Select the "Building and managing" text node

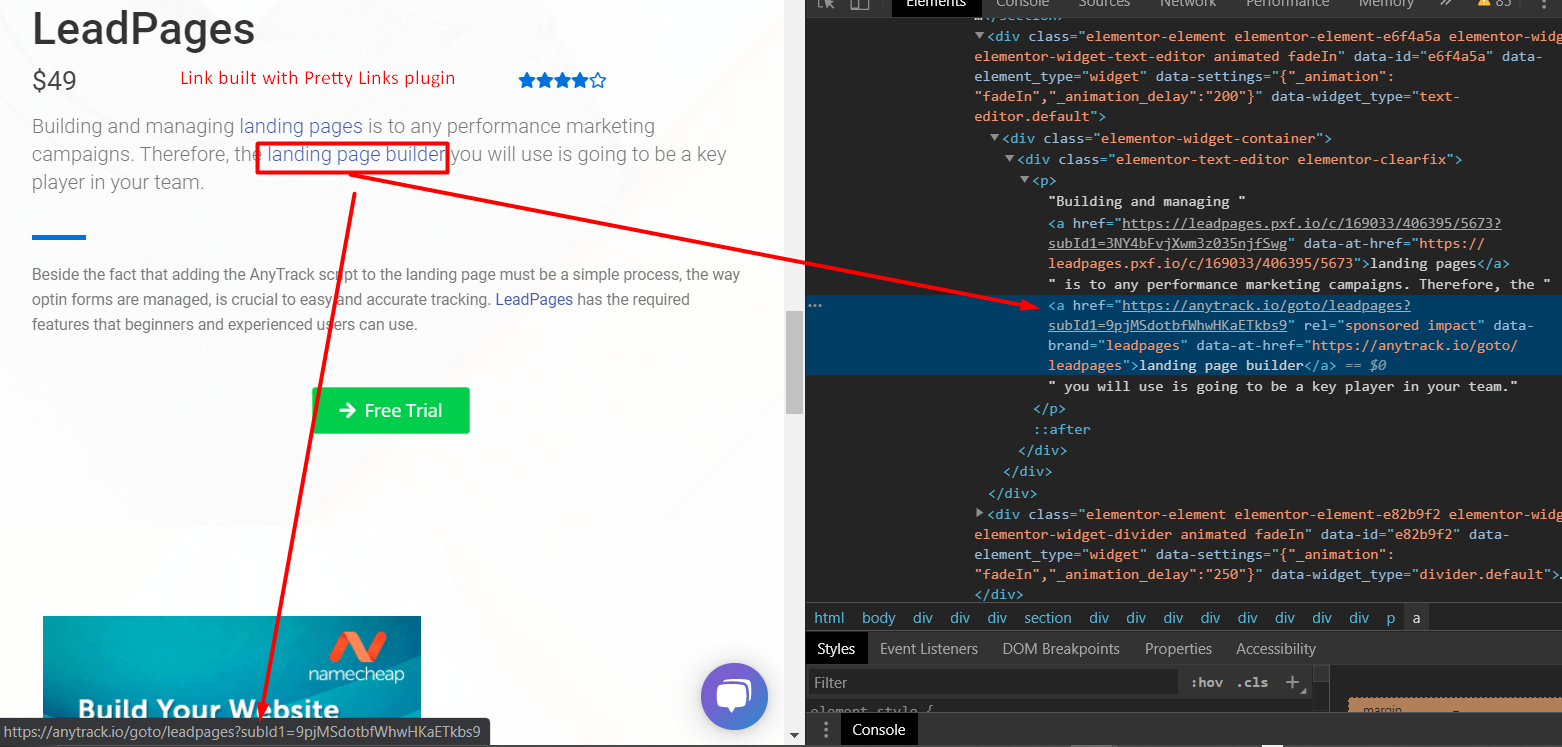1146,201
